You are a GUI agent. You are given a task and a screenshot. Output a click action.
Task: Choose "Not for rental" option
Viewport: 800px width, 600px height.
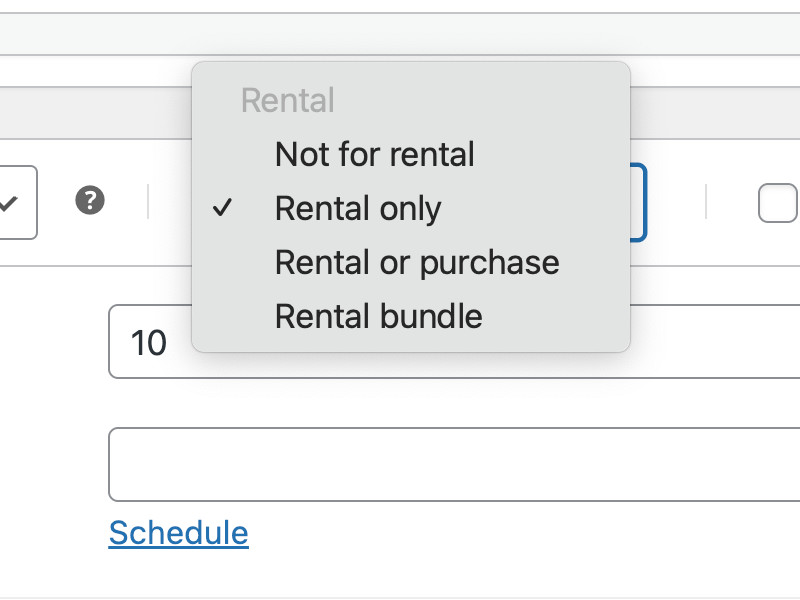tap(374, 155)
